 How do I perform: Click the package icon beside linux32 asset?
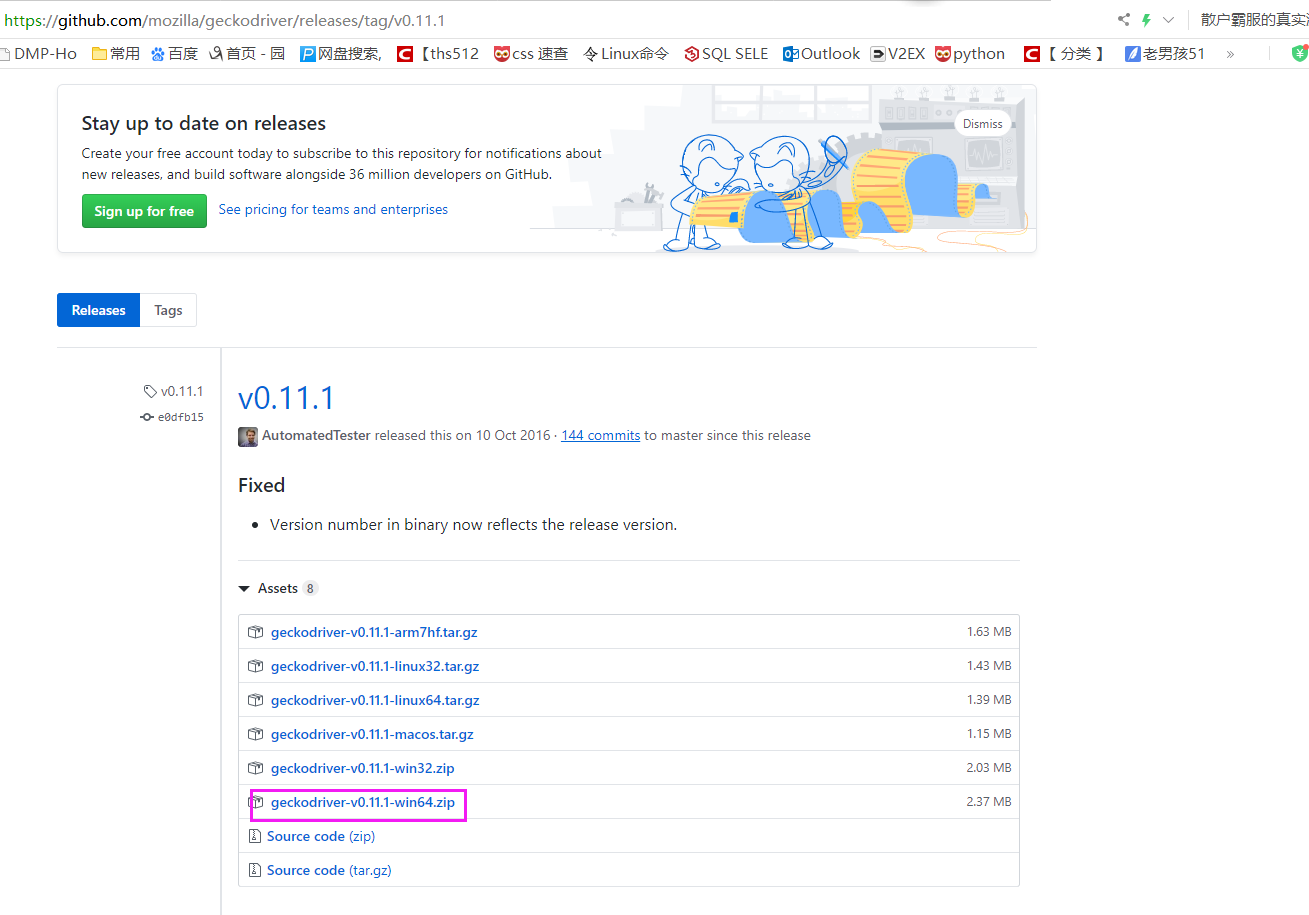point(255,666)
